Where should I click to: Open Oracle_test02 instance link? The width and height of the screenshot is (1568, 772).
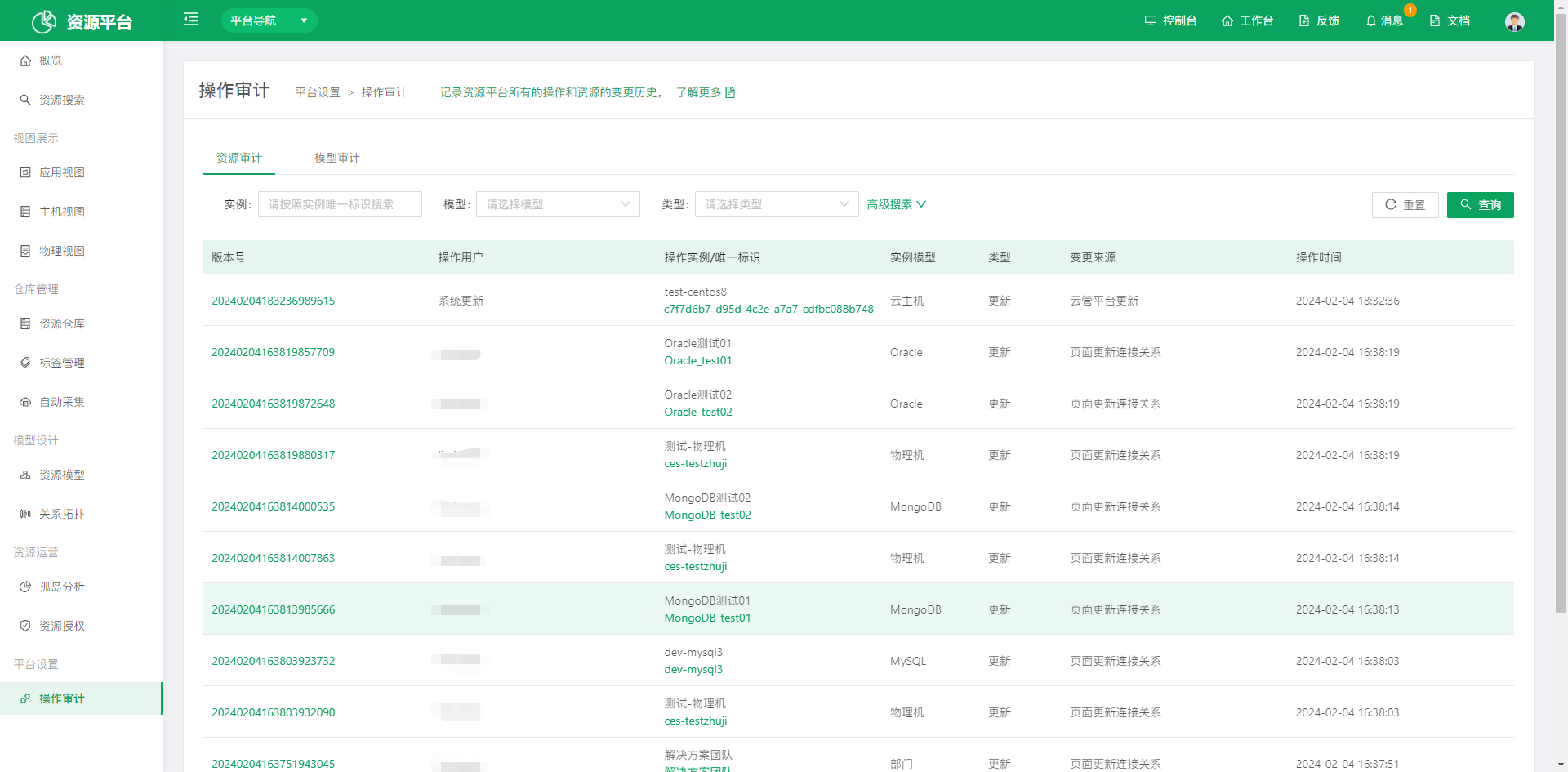point(698,413)
